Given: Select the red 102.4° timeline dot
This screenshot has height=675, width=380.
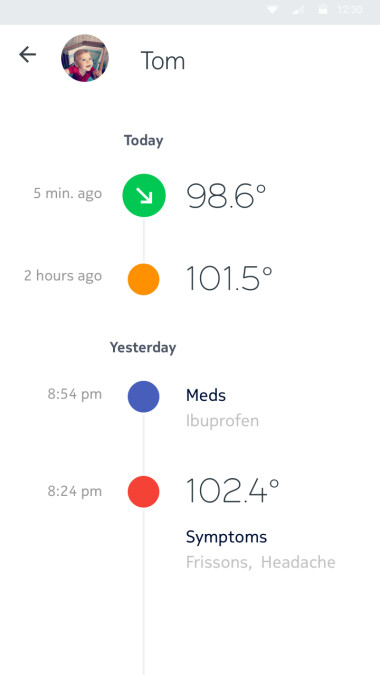Looking at the screenshot, I should [x=144, y=491].
